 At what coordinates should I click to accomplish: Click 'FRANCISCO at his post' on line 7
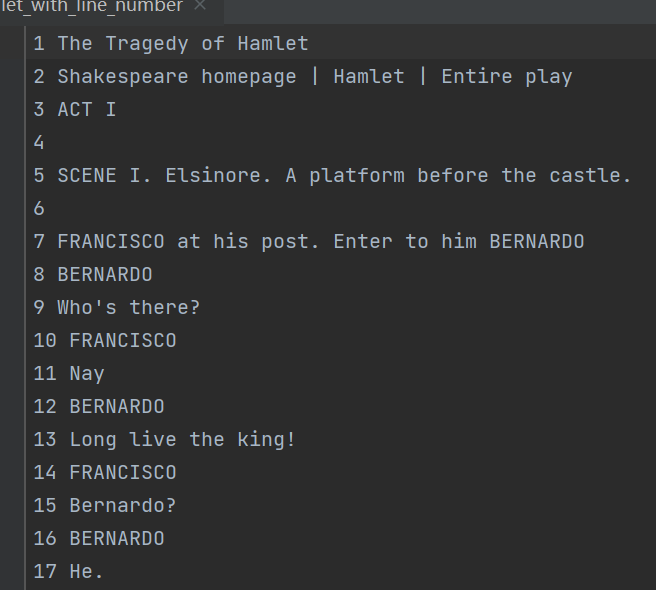coord(182,242)
